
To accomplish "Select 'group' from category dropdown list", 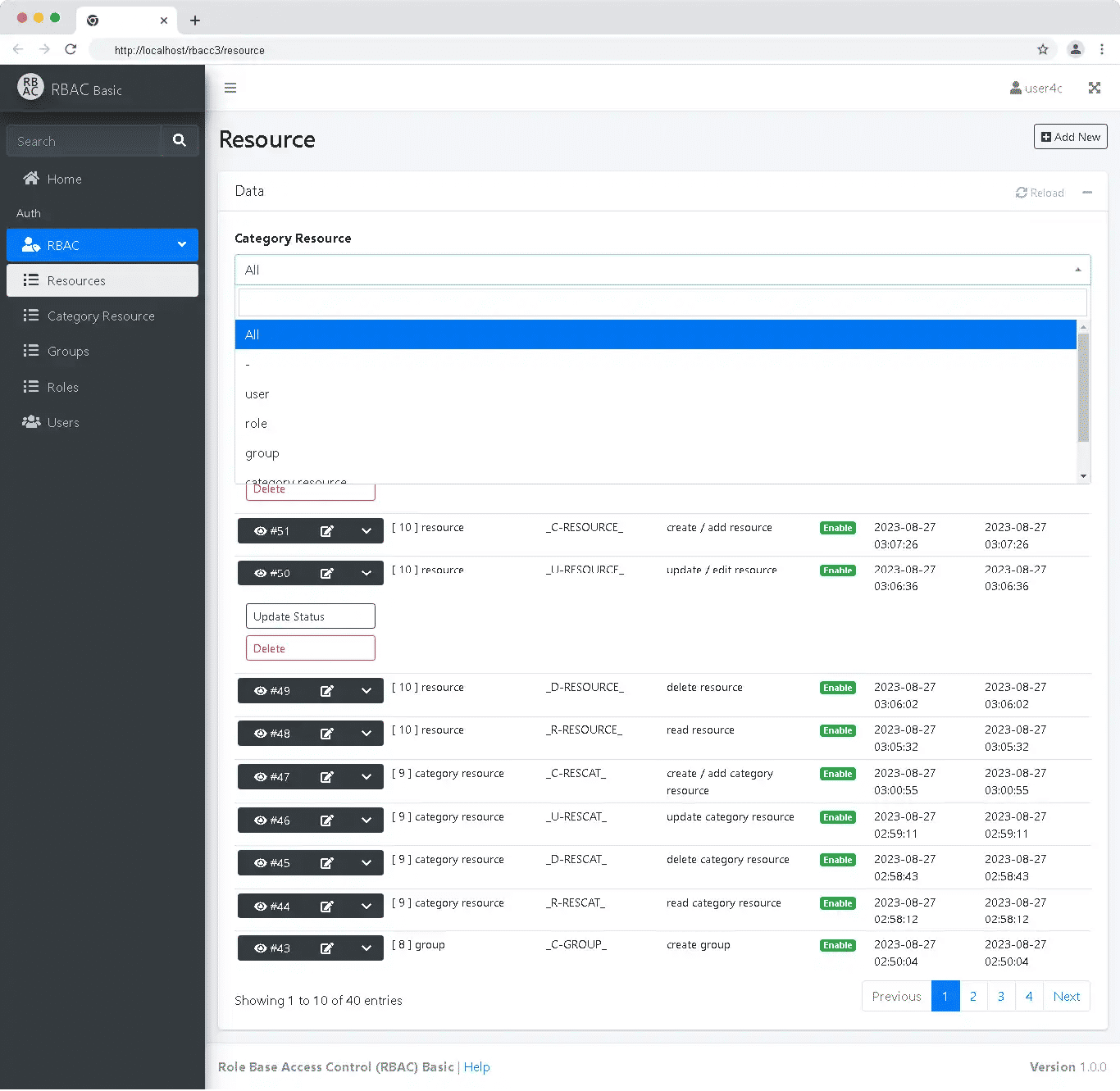I will coord(262,453).
